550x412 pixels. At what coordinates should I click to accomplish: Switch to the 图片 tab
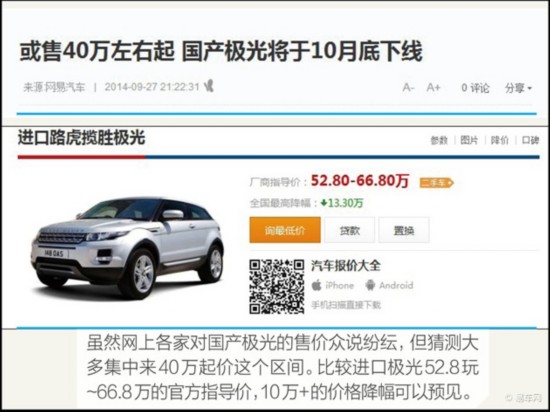[x=469, y=140]
